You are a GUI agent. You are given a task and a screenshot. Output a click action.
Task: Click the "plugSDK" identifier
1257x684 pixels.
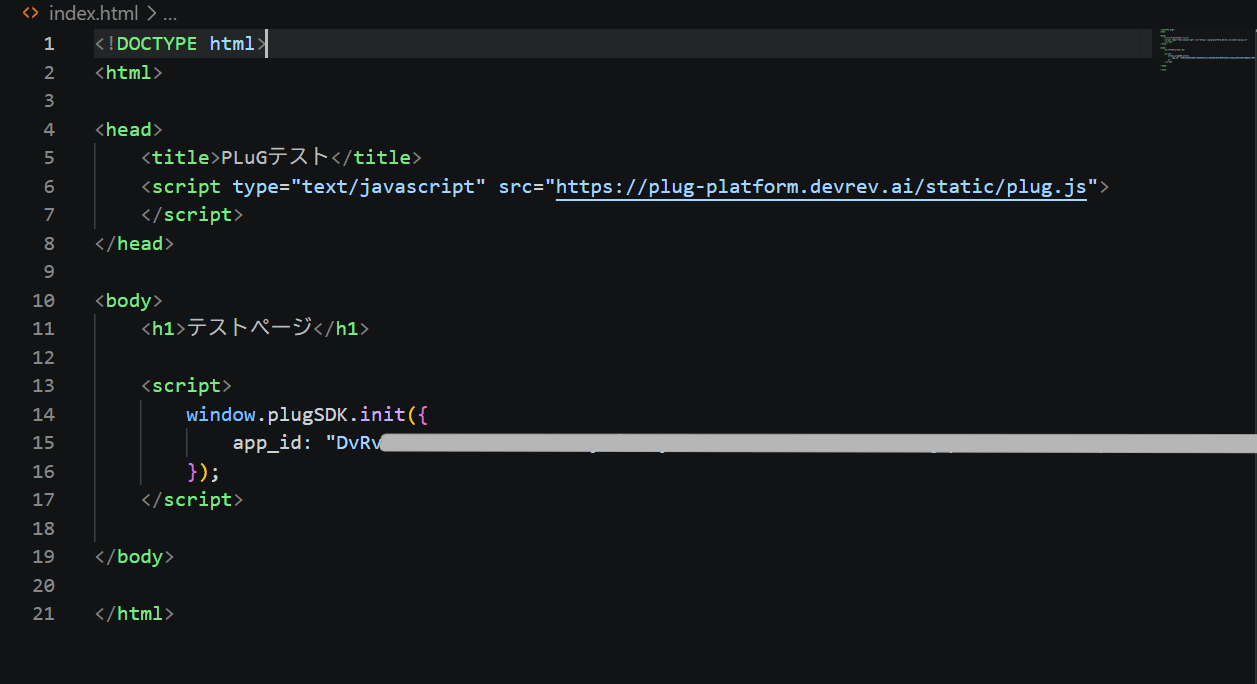[x=307, y=414]
